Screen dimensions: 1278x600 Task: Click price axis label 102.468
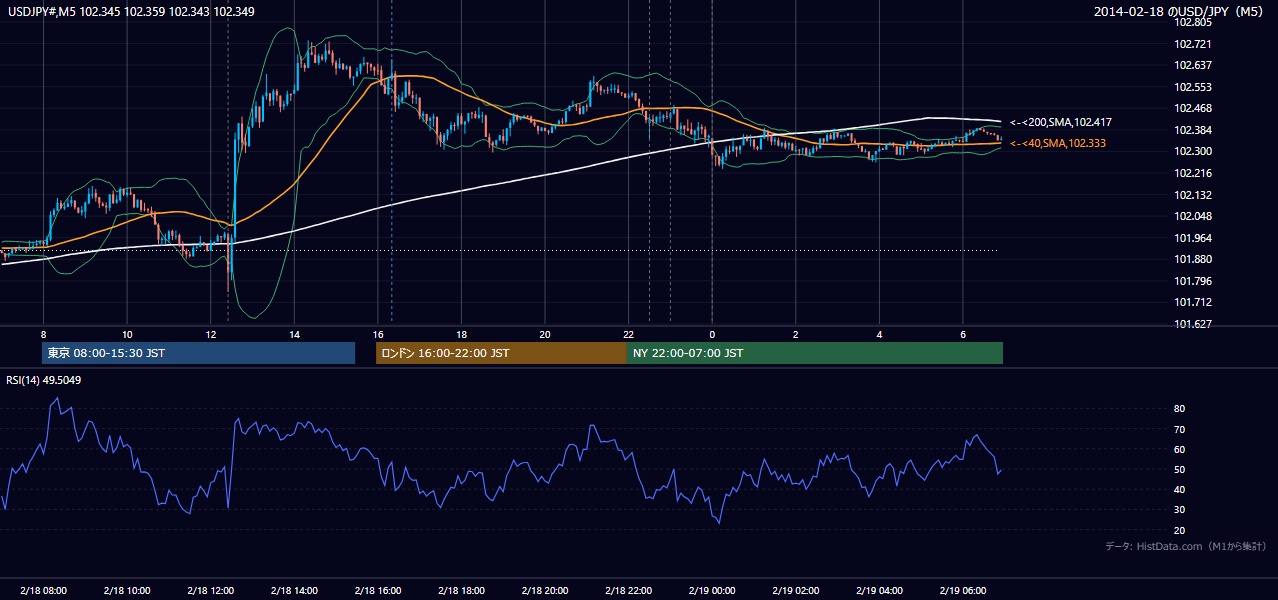point(1193,108)
